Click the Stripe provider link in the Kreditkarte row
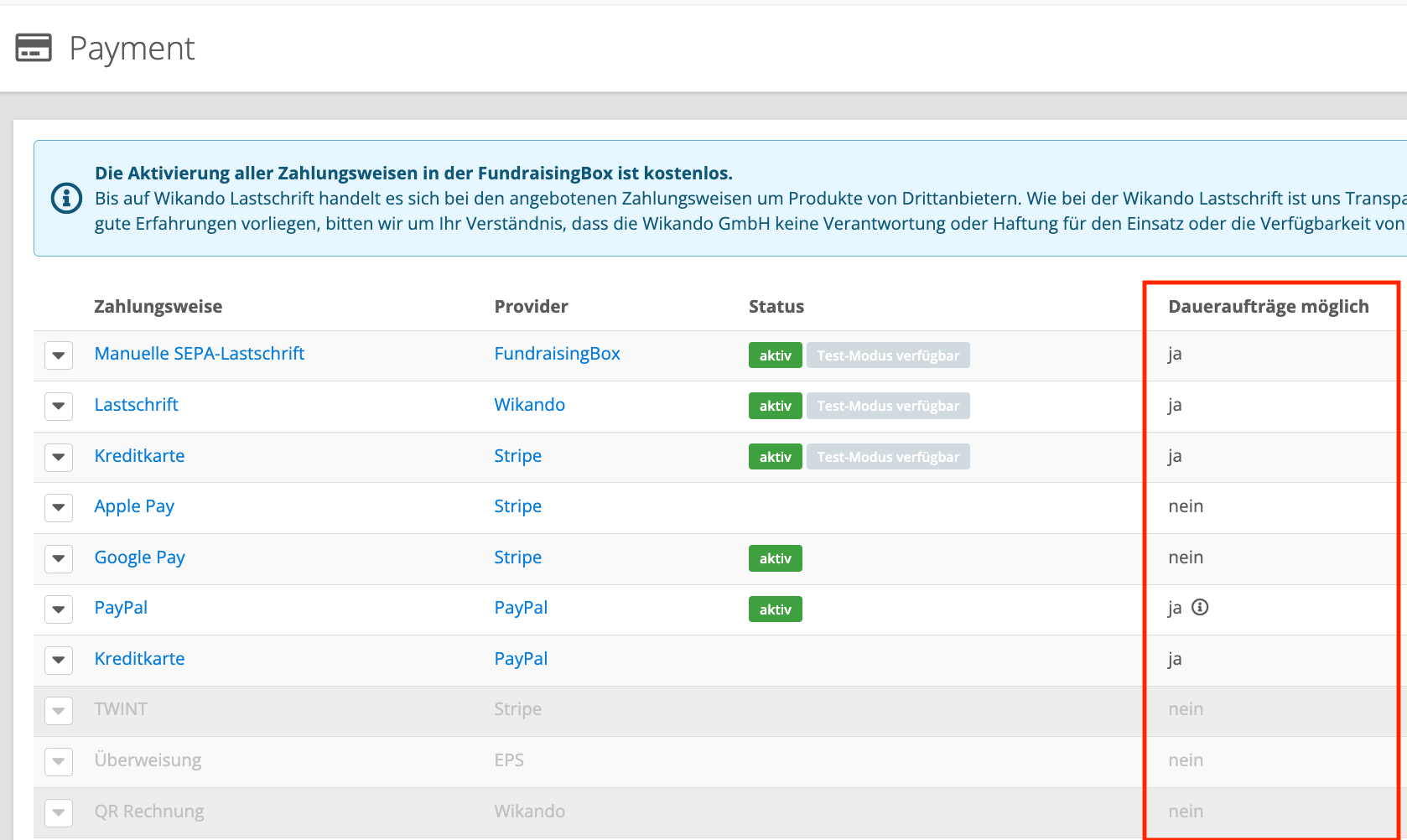The image size is (1407, 840). (x=517, y=456)
